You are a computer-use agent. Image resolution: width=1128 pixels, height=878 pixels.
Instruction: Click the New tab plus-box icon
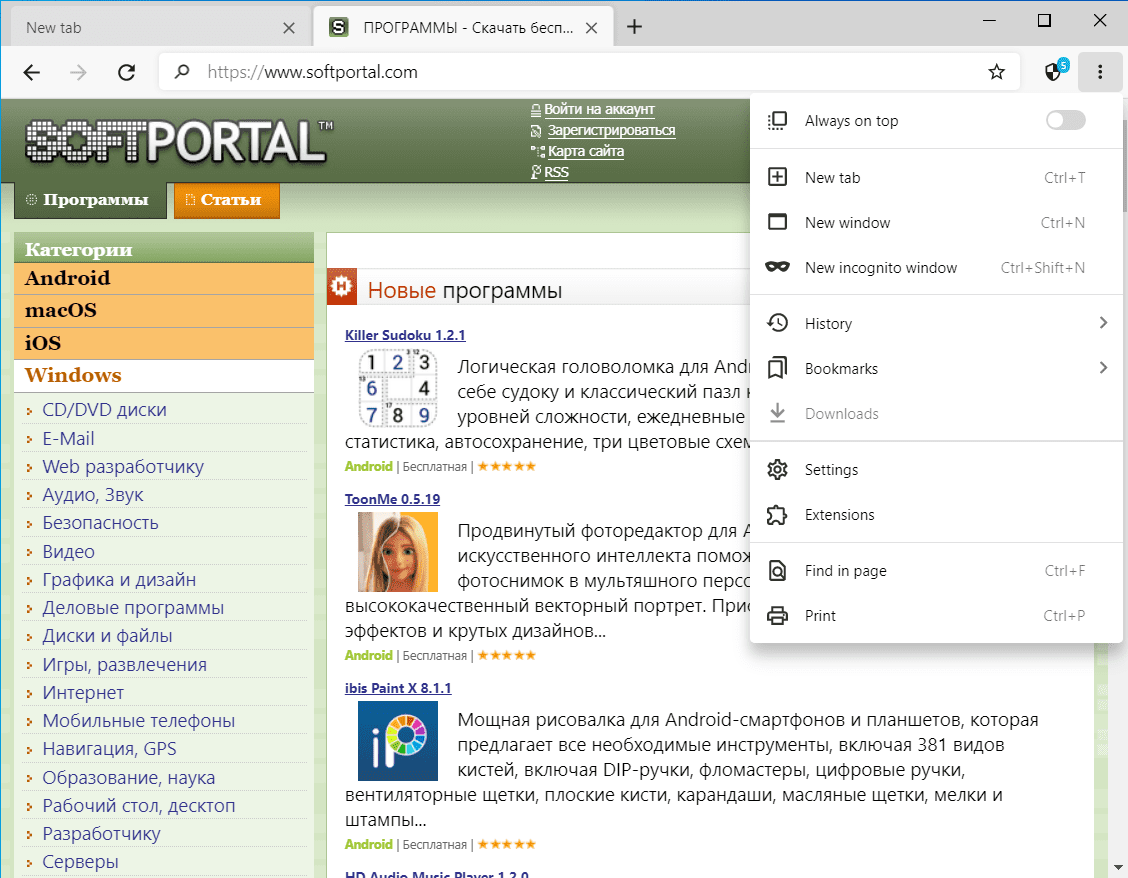point(778,177)
